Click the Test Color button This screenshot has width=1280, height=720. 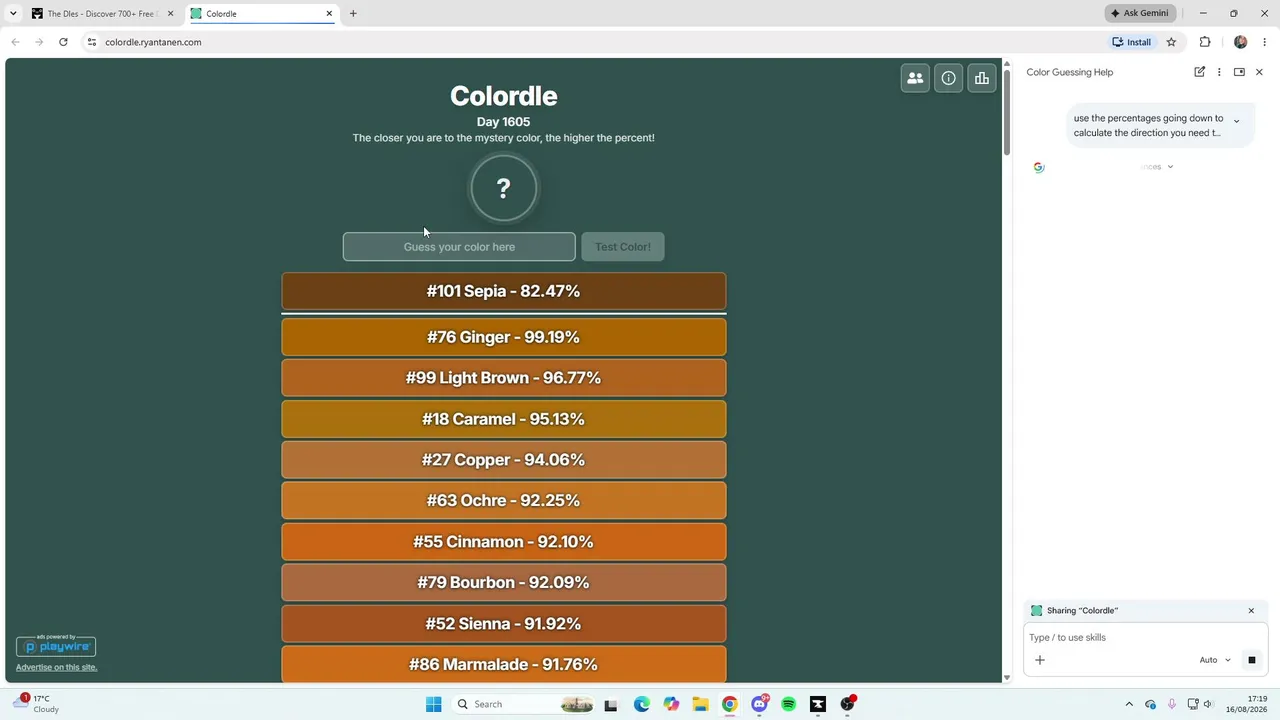pos(623,247)
